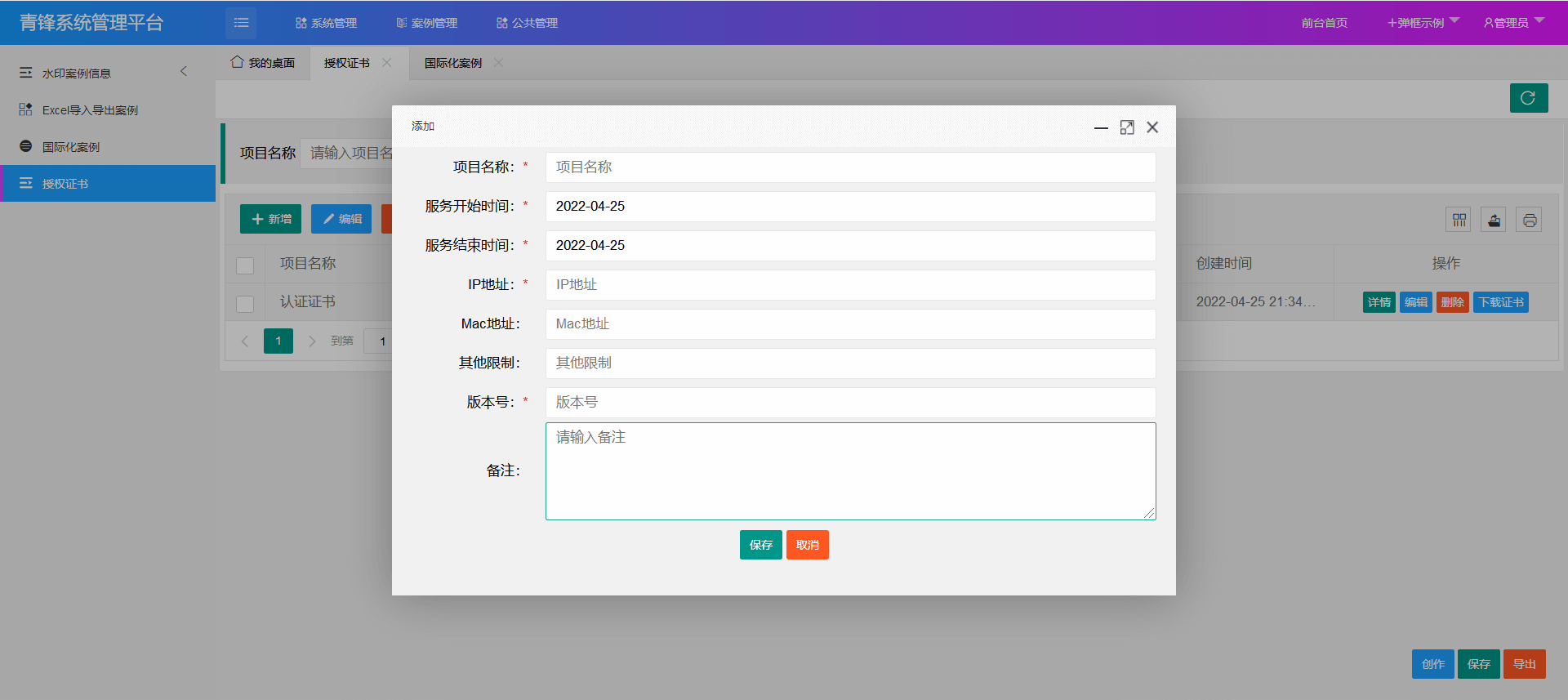Check the 认证证书 row checkbox
The image size is (1568, 700).
[x=245, y=303]
